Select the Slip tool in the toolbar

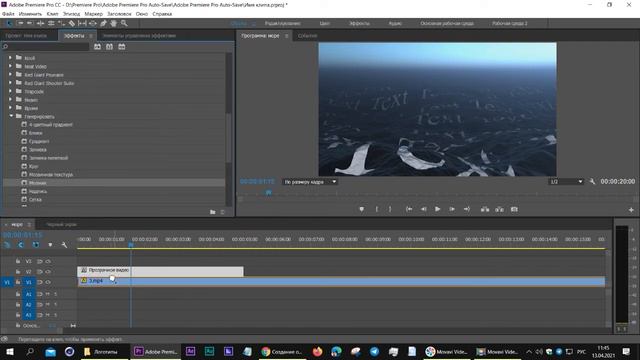pos(82,24)
